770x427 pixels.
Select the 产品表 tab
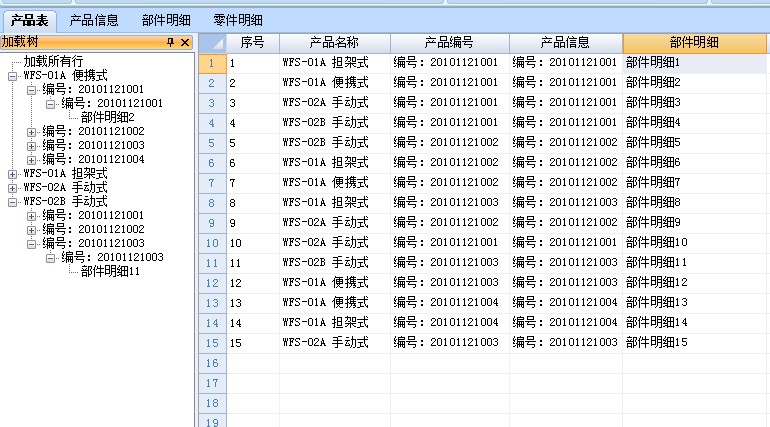tap(28, 19)
